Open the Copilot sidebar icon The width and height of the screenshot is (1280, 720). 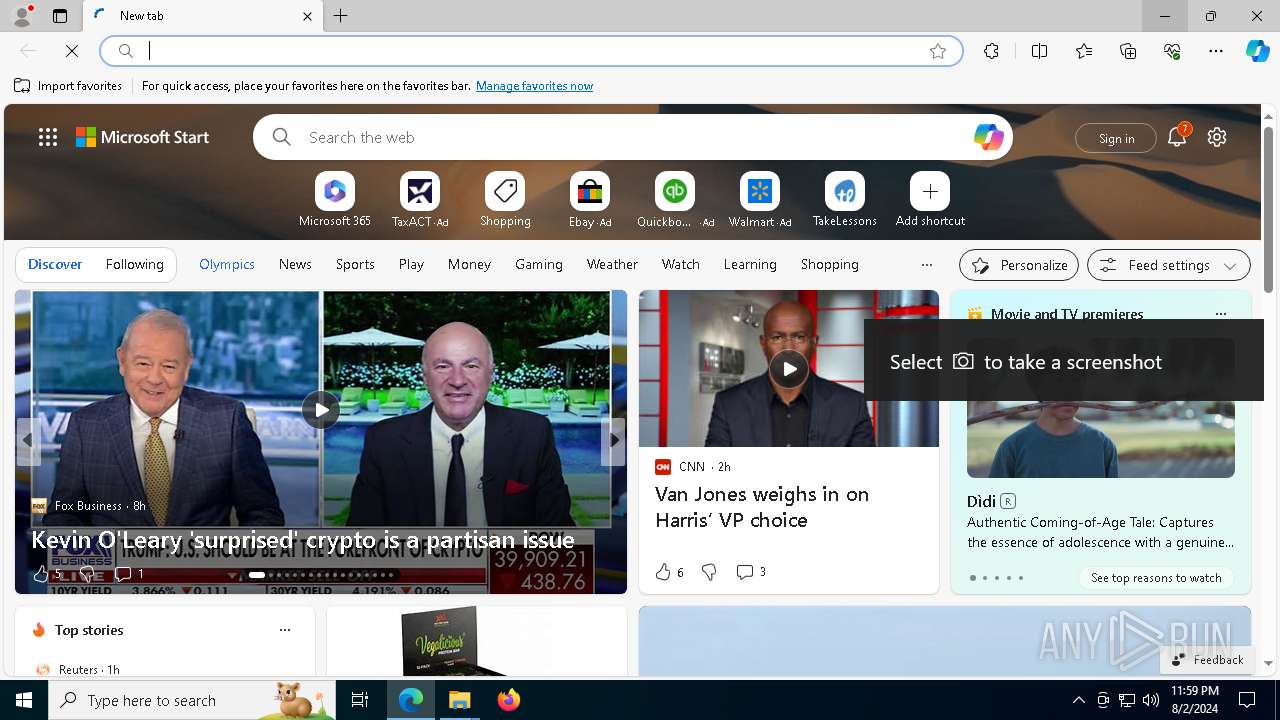click(1257, 51)
